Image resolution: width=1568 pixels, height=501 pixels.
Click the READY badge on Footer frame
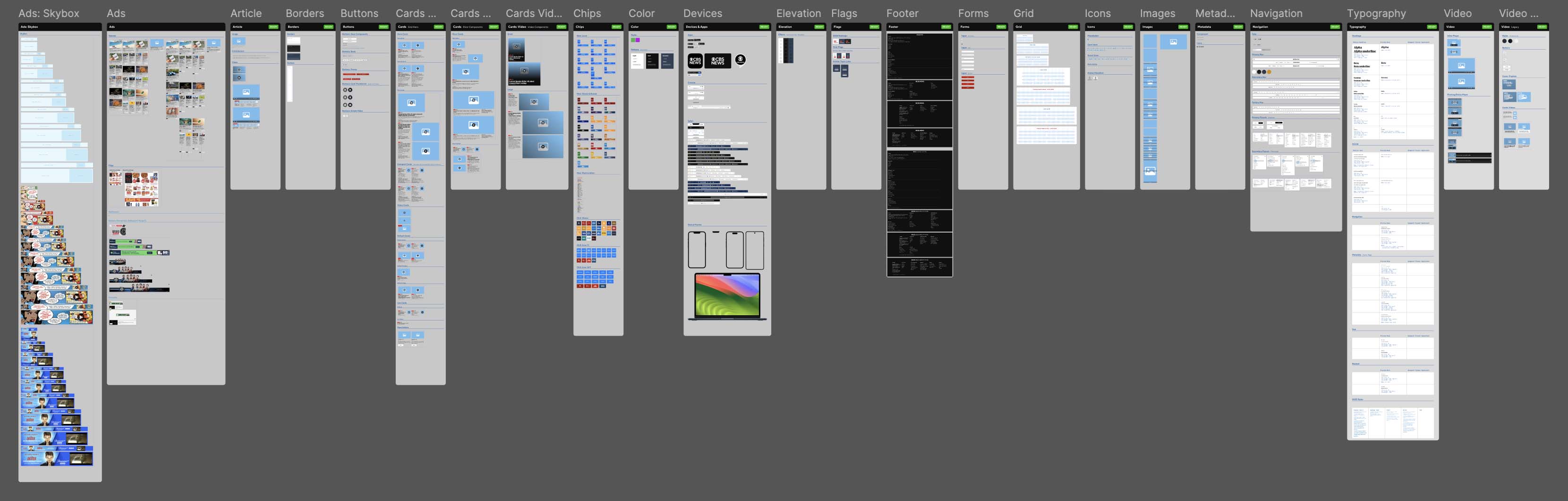tap(946, 27)
